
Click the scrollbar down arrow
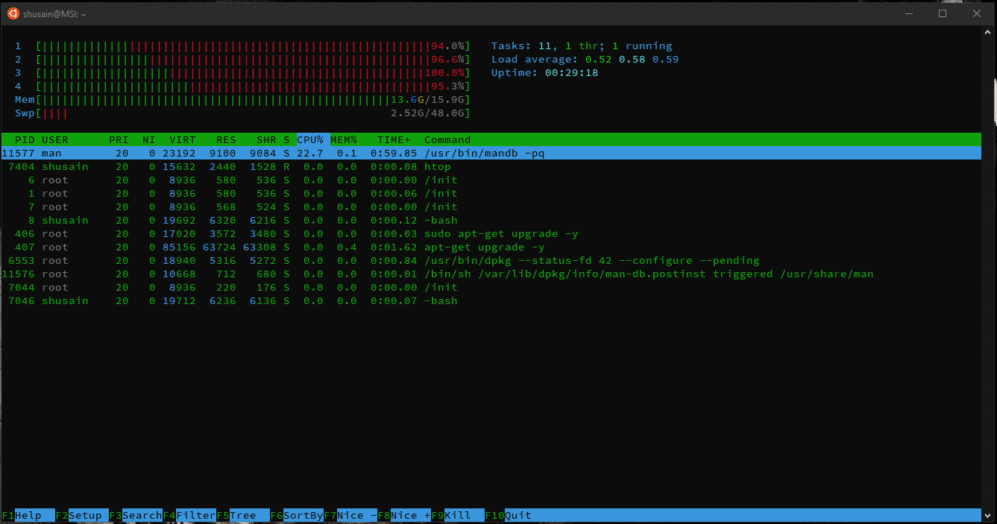point(987,515)
